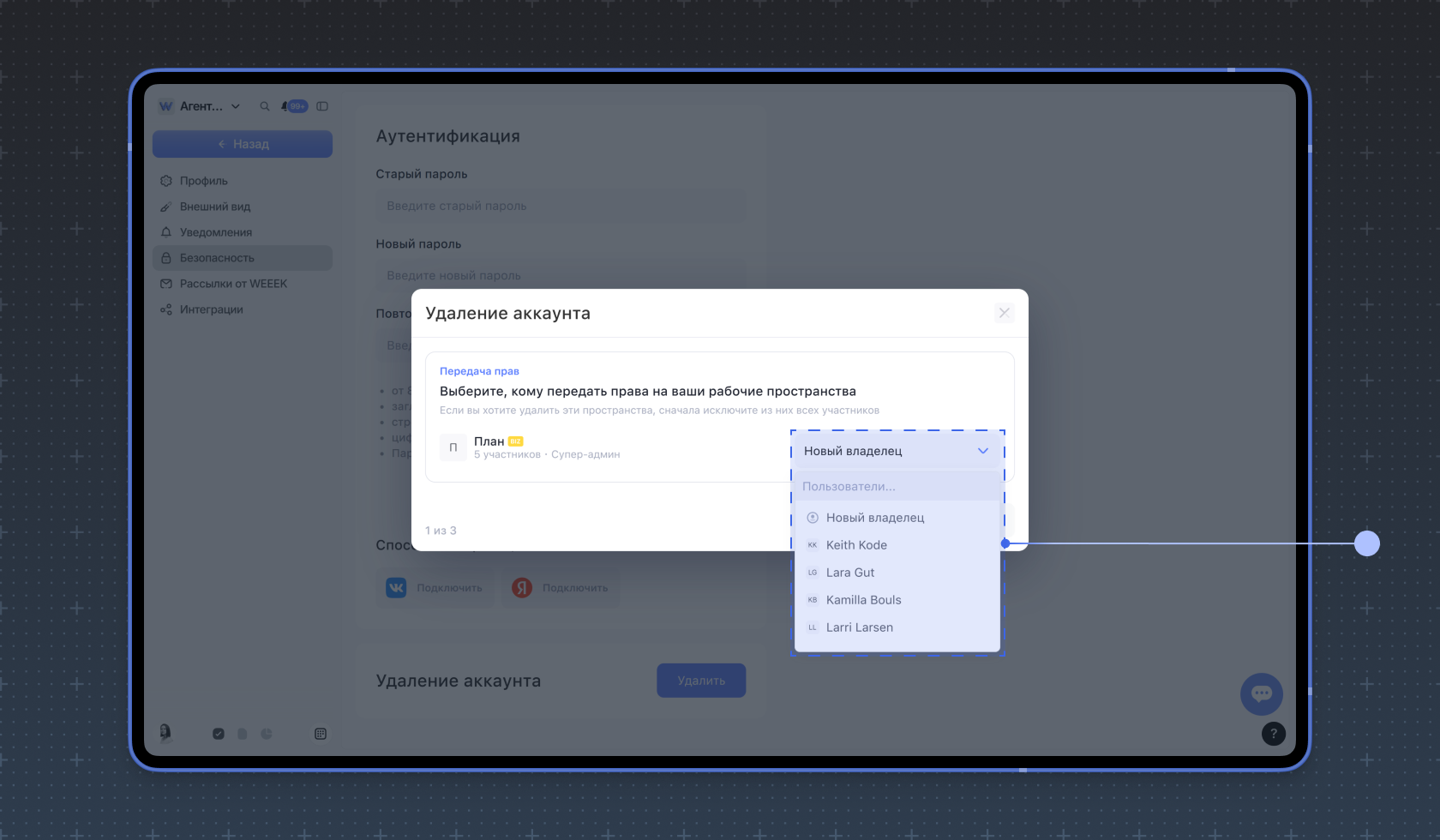Screen dimensions: 1440x840
Task: Click the user avatar photo at bottom left
Action: (x=165, y=732)
